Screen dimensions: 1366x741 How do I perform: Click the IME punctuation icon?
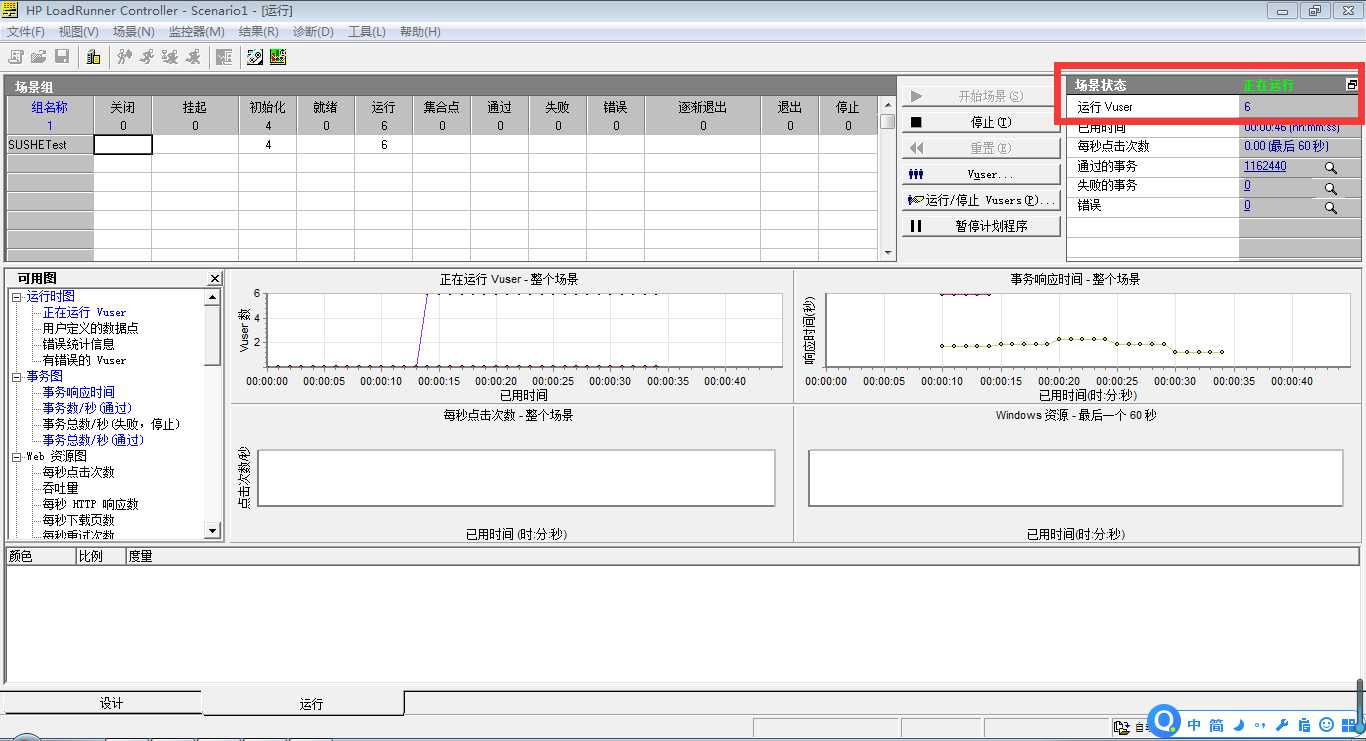(x=1260, y=724)
